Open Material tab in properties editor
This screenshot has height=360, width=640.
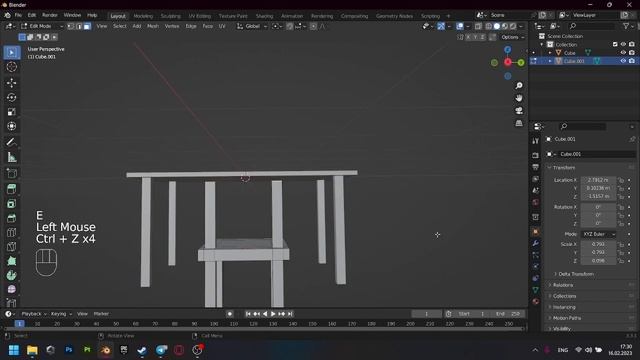[x=536, y=301]
